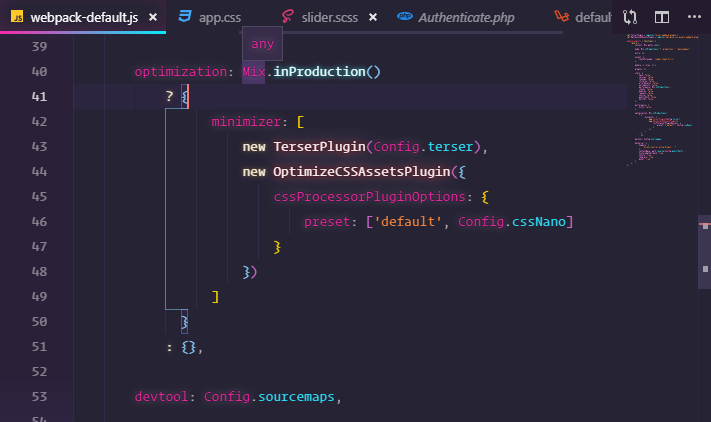Click the matching closing brace on line 50
Screen dimensions: 711x422
[185, 321]
